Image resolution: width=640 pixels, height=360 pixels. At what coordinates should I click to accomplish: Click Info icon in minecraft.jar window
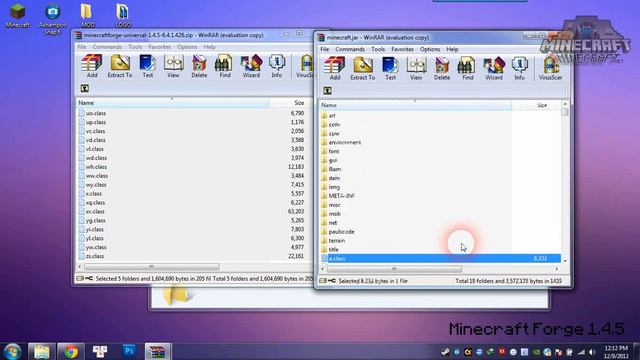point(519,68)
